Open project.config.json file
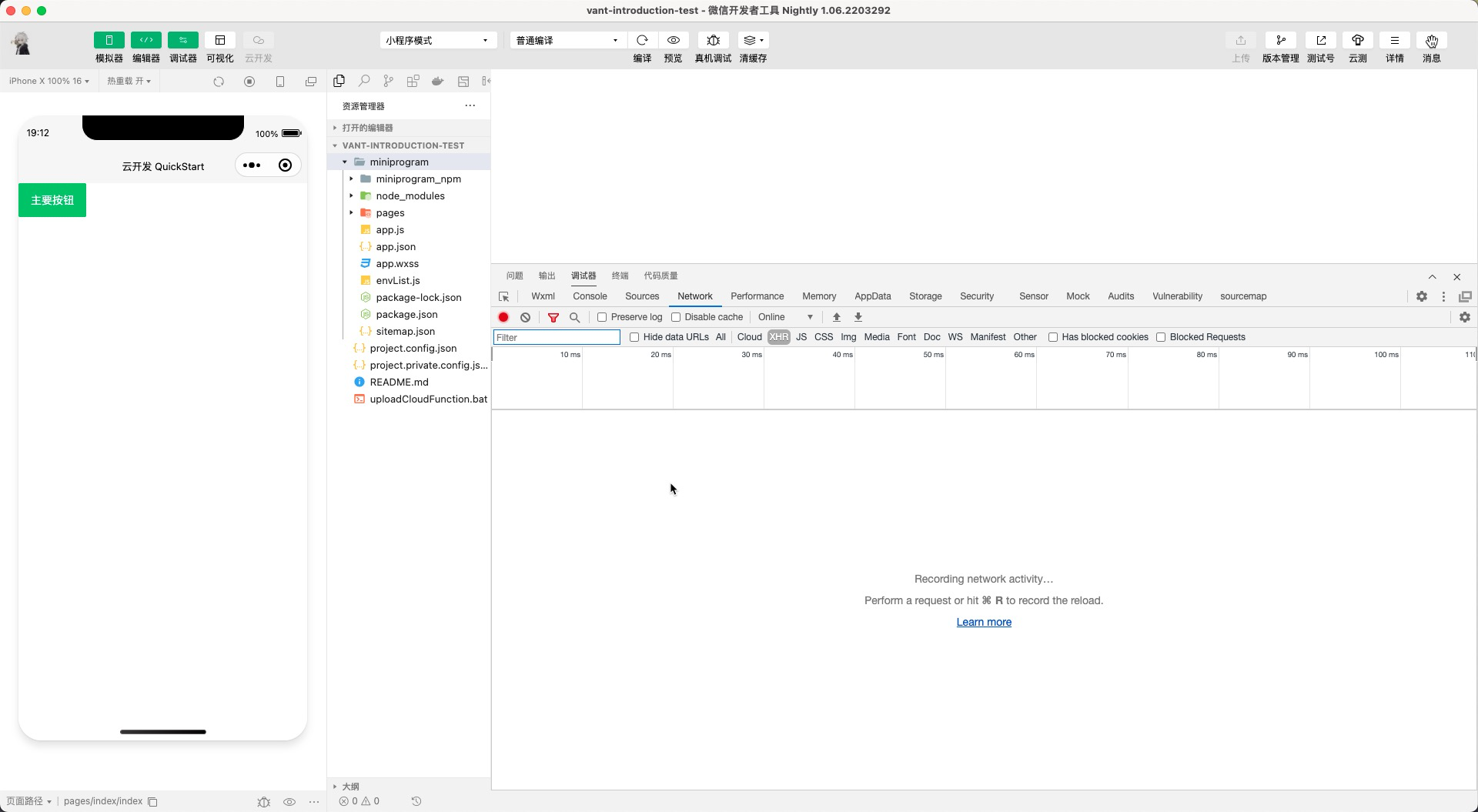The image size is (1478, 812). click(x=413, y=348)
